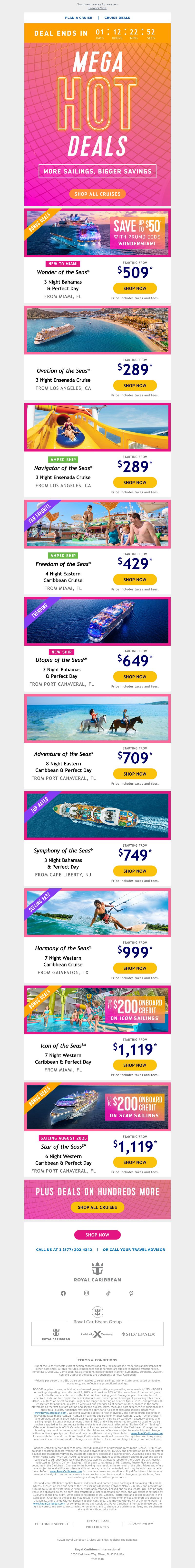Open the Instagram icon in footer
195x1568 pixels.
[x=86, y=1293]
